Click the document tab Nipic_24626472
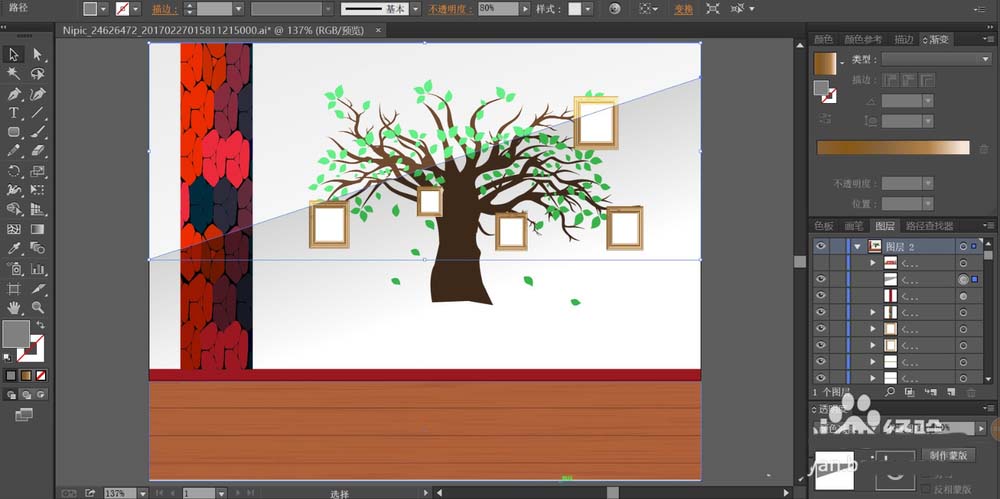 coord(213,30)
